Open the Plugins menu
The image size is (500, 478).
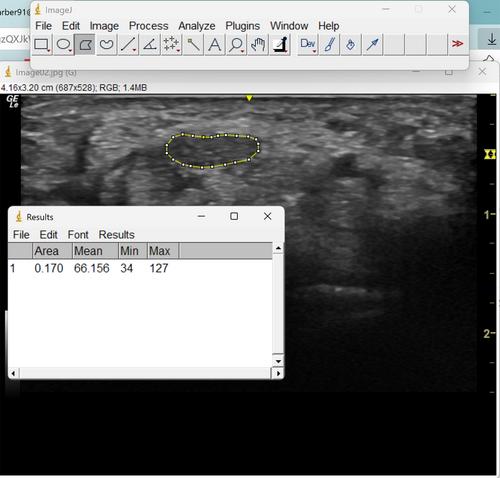click(x=242, y=26)
